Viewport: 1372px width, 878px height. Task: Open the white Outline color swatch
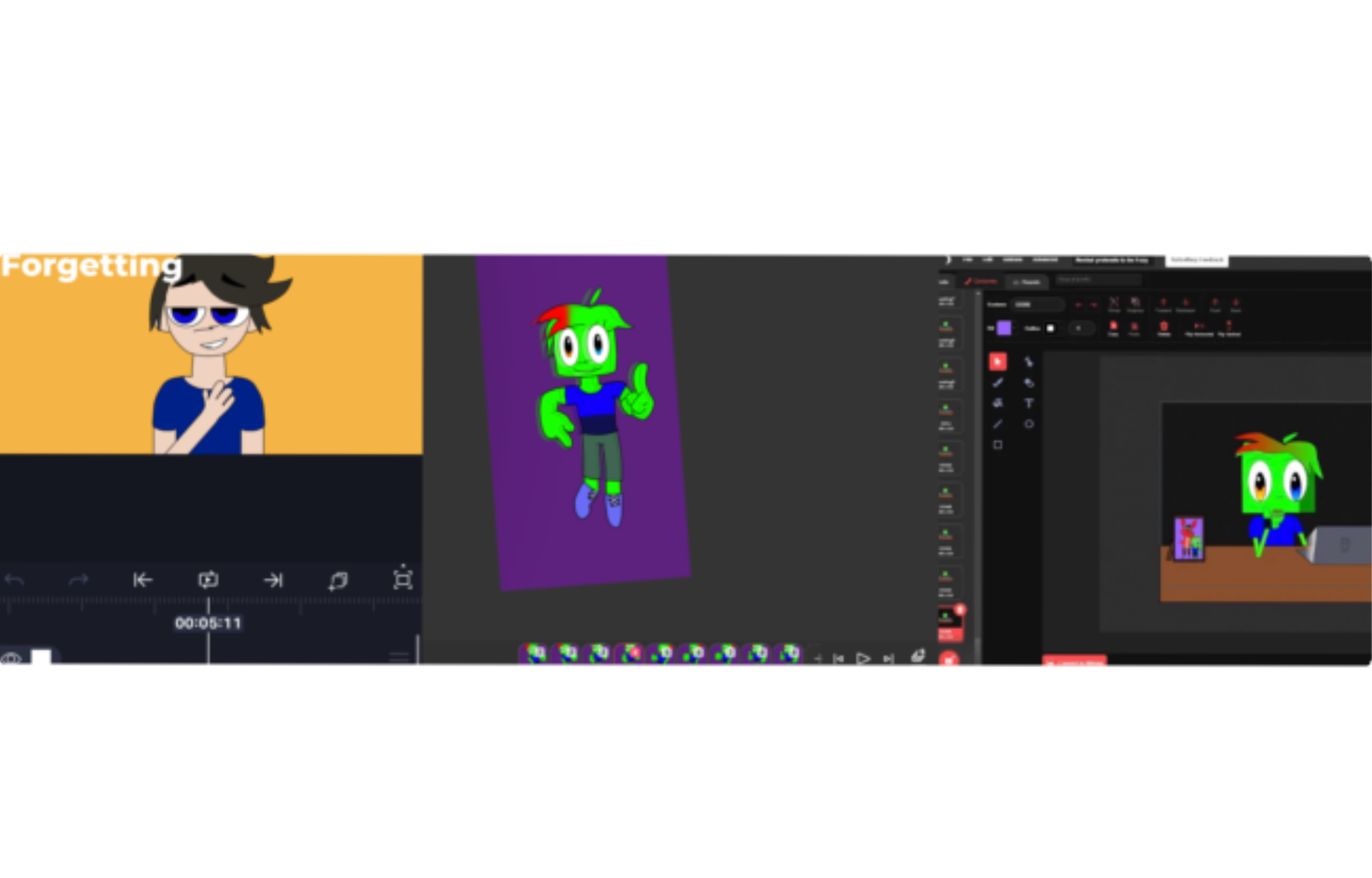click(x=1050, y=328)
